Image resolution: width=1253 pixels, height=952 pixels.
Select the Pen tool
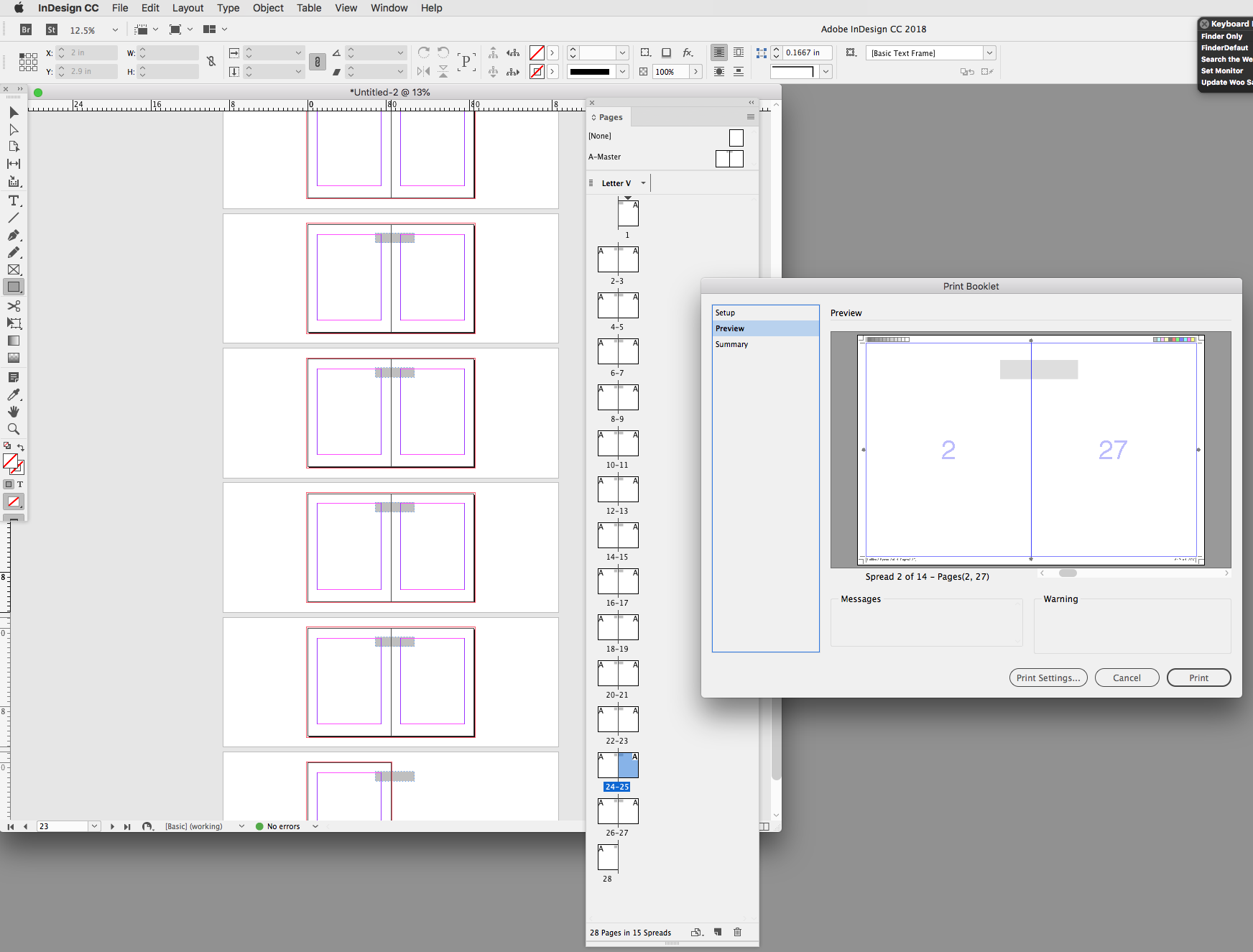(14, 235)
